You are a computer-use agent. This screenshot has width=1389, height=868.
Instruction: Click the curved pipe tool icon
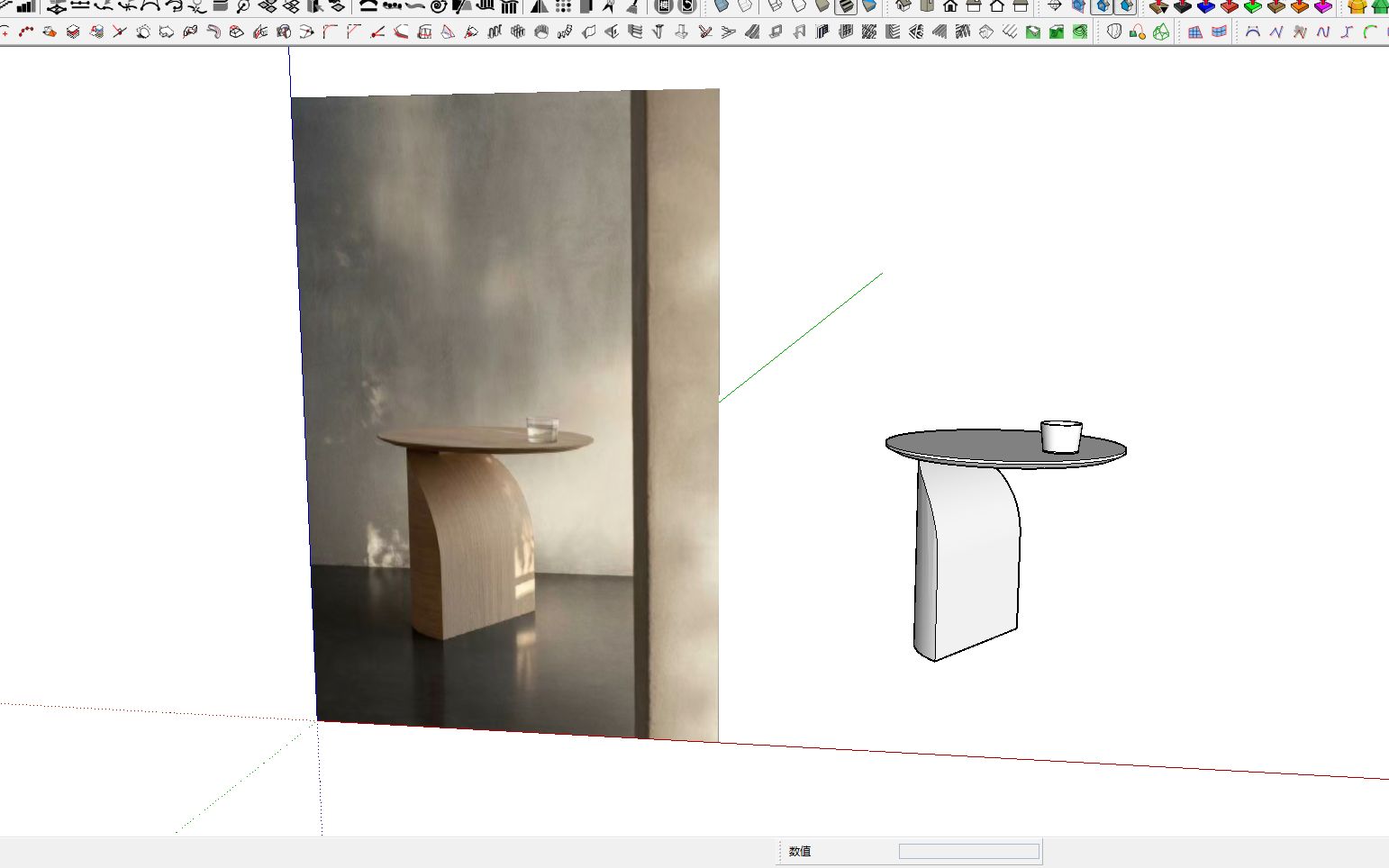(x=213, y=32)
